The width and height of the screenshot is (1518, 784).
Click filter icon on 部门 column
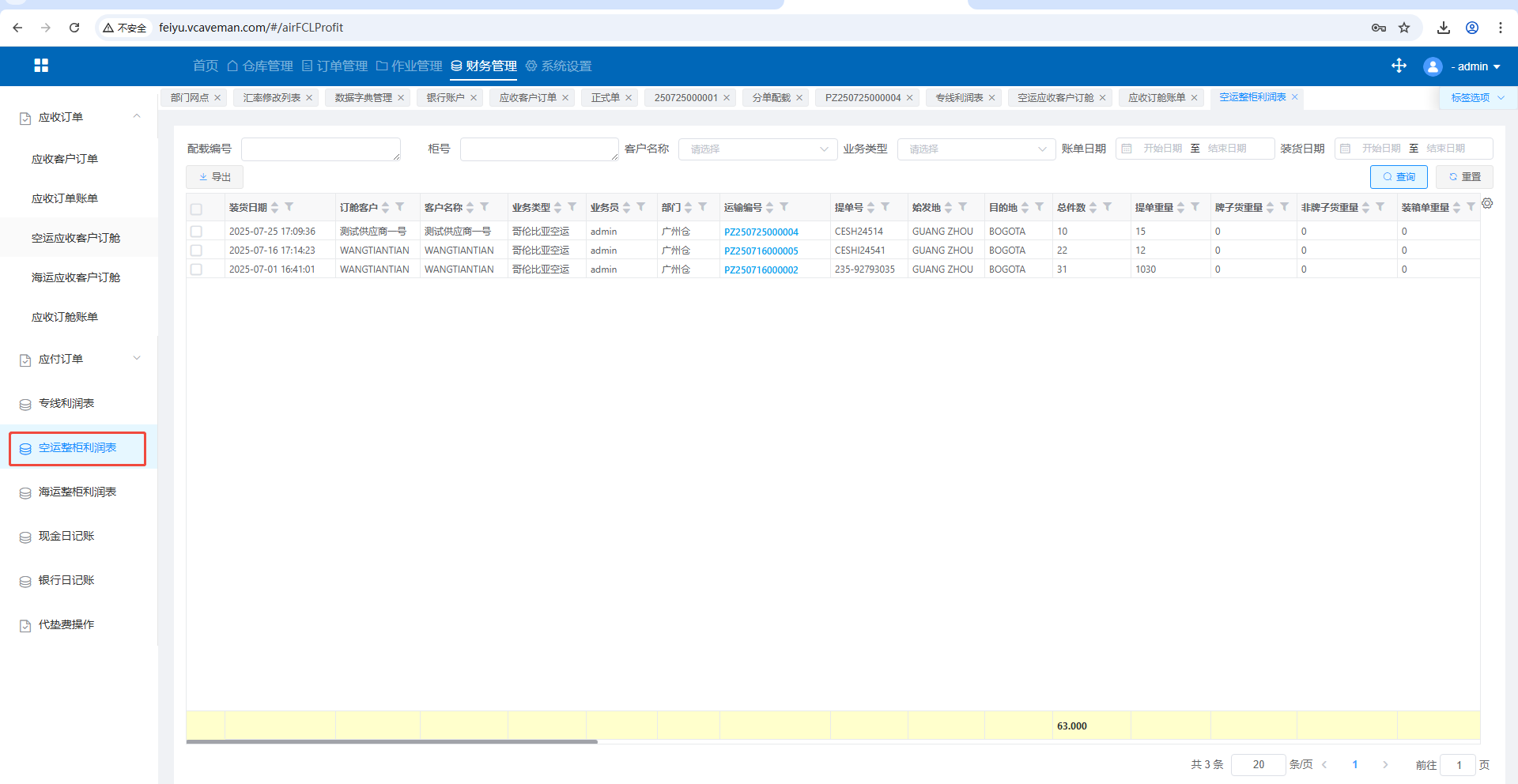(x=702, y=207)
